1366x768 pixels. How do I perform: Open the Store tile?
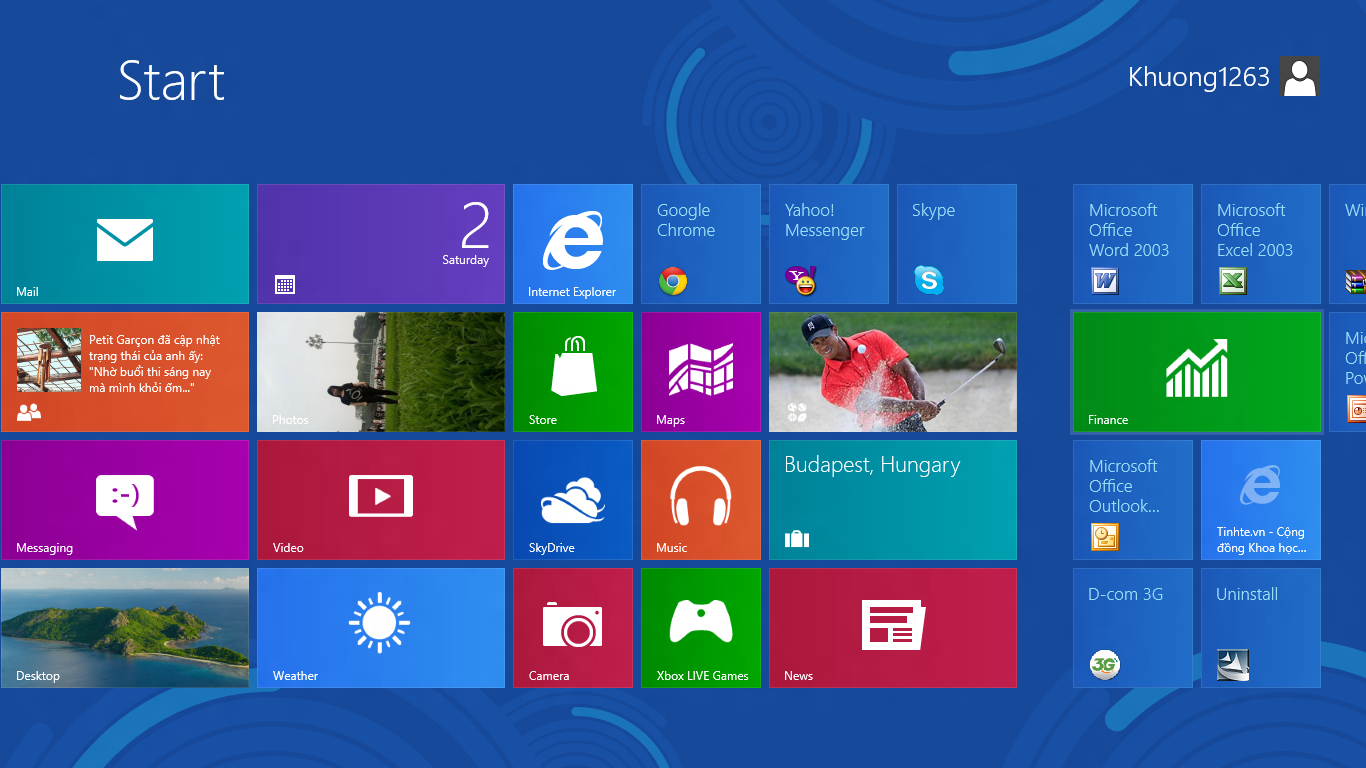pos(573,372)
